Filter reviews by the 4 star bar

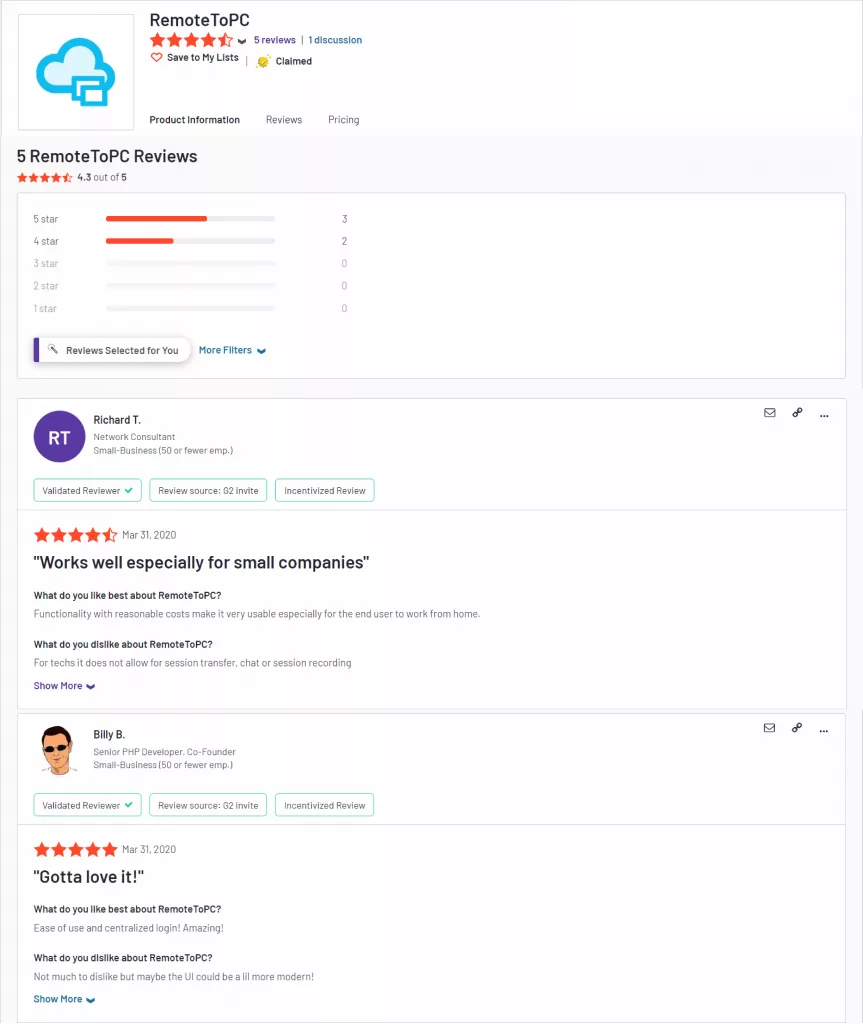tap(190, 241)
